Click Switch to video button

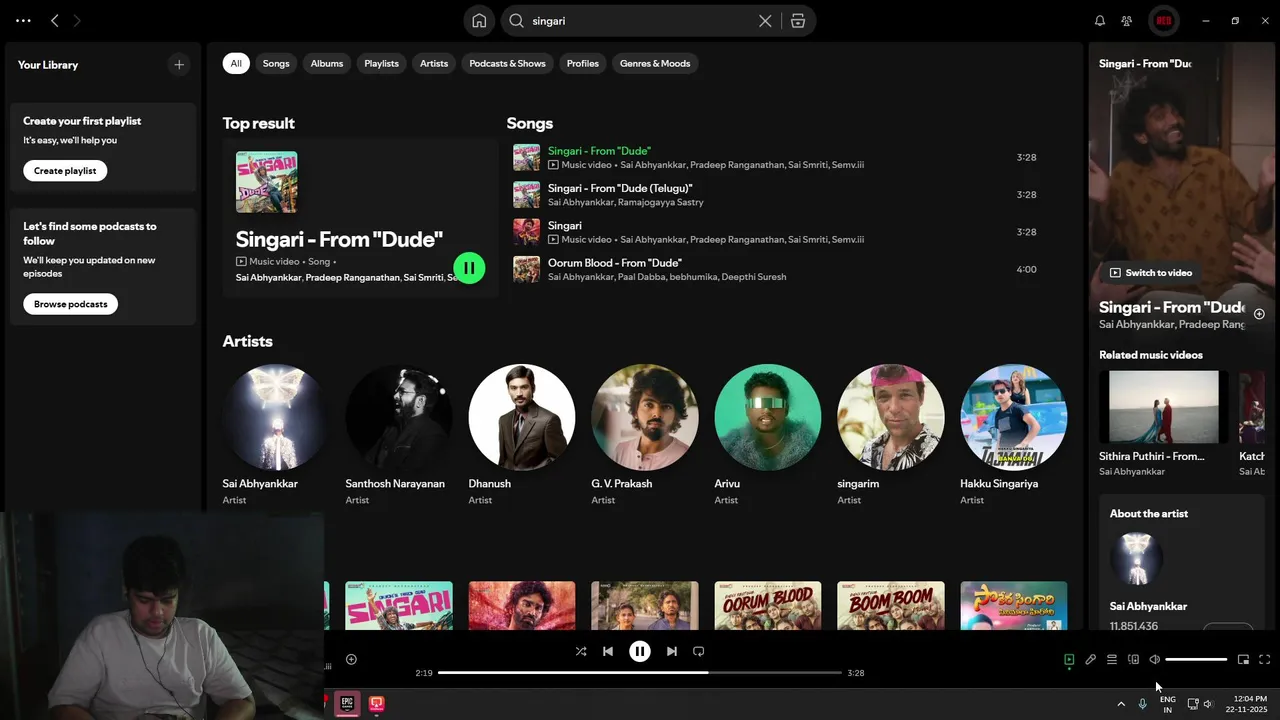(1151, 272)
